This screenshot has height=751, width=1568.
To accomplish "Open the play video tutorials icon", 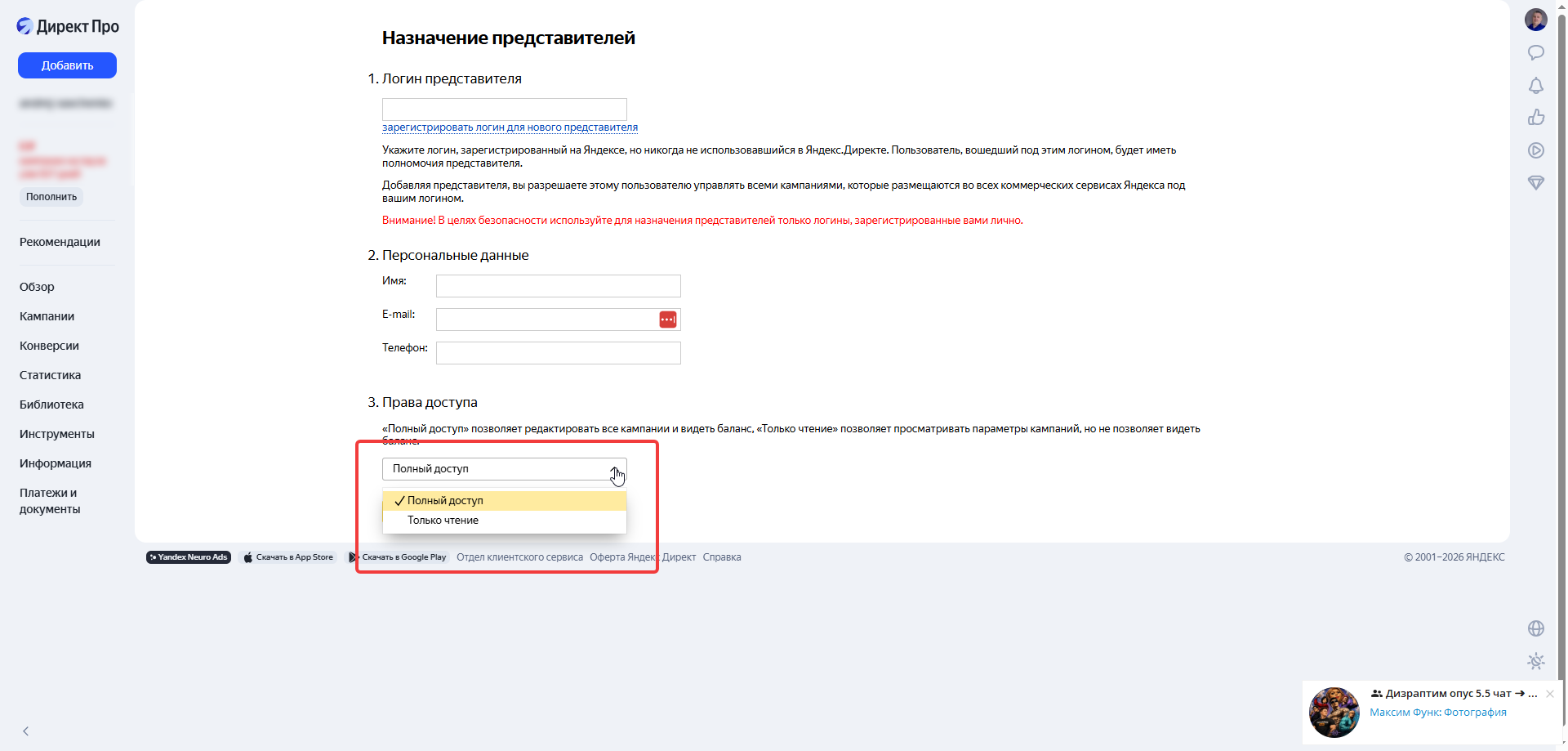I will [x=1536, y=150].
